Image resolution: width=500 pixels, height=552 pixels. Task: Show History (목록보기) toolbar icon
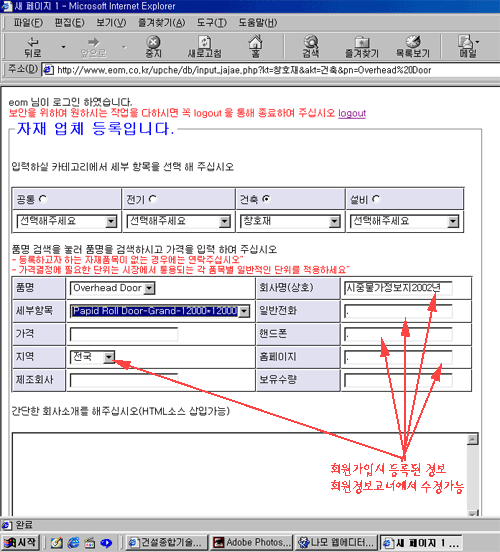413,47
